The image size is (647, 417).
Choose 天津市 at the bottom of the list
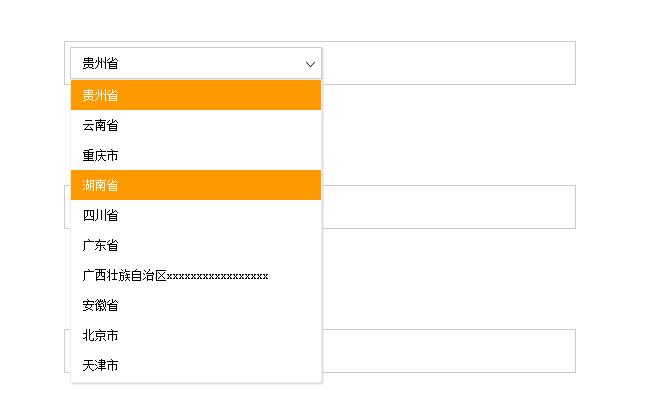coord(196,365)
